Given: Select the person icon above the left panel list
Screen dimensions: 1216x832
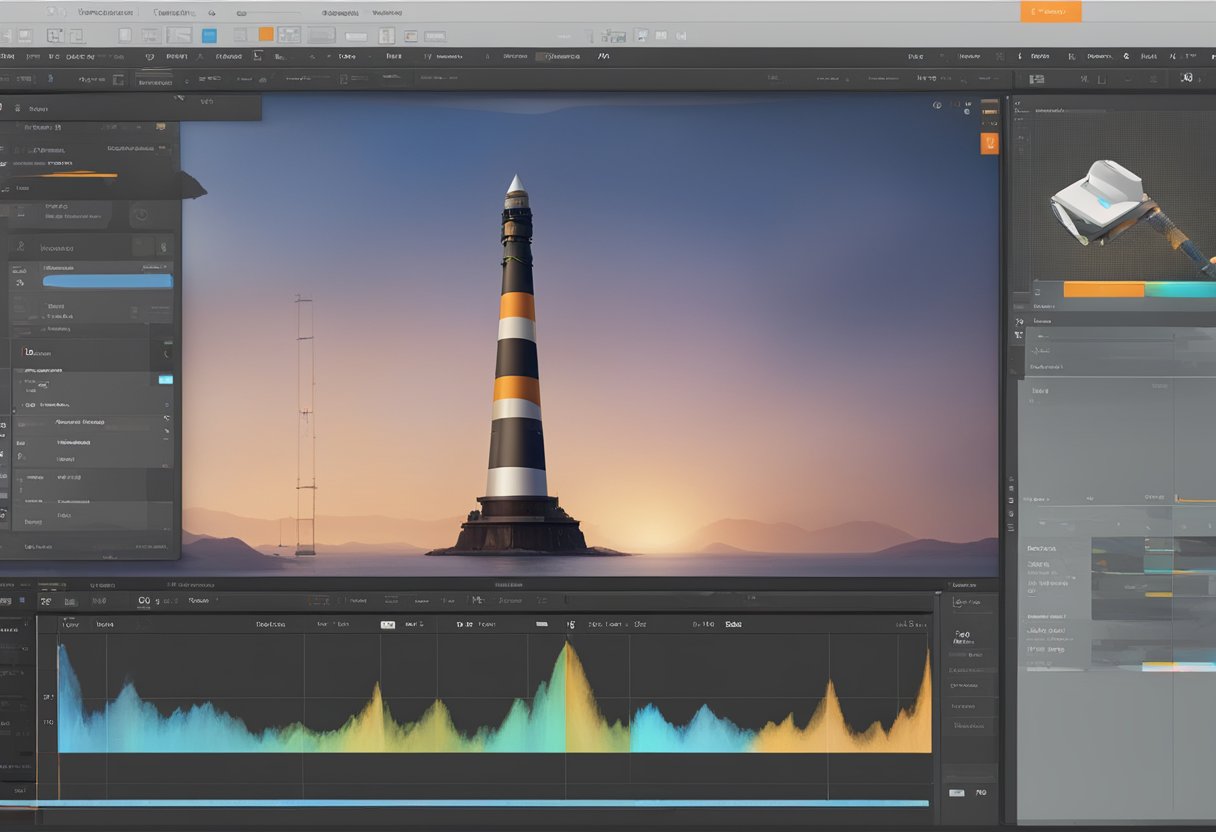Looking at the screenshot, I should (x=20, y=244).
